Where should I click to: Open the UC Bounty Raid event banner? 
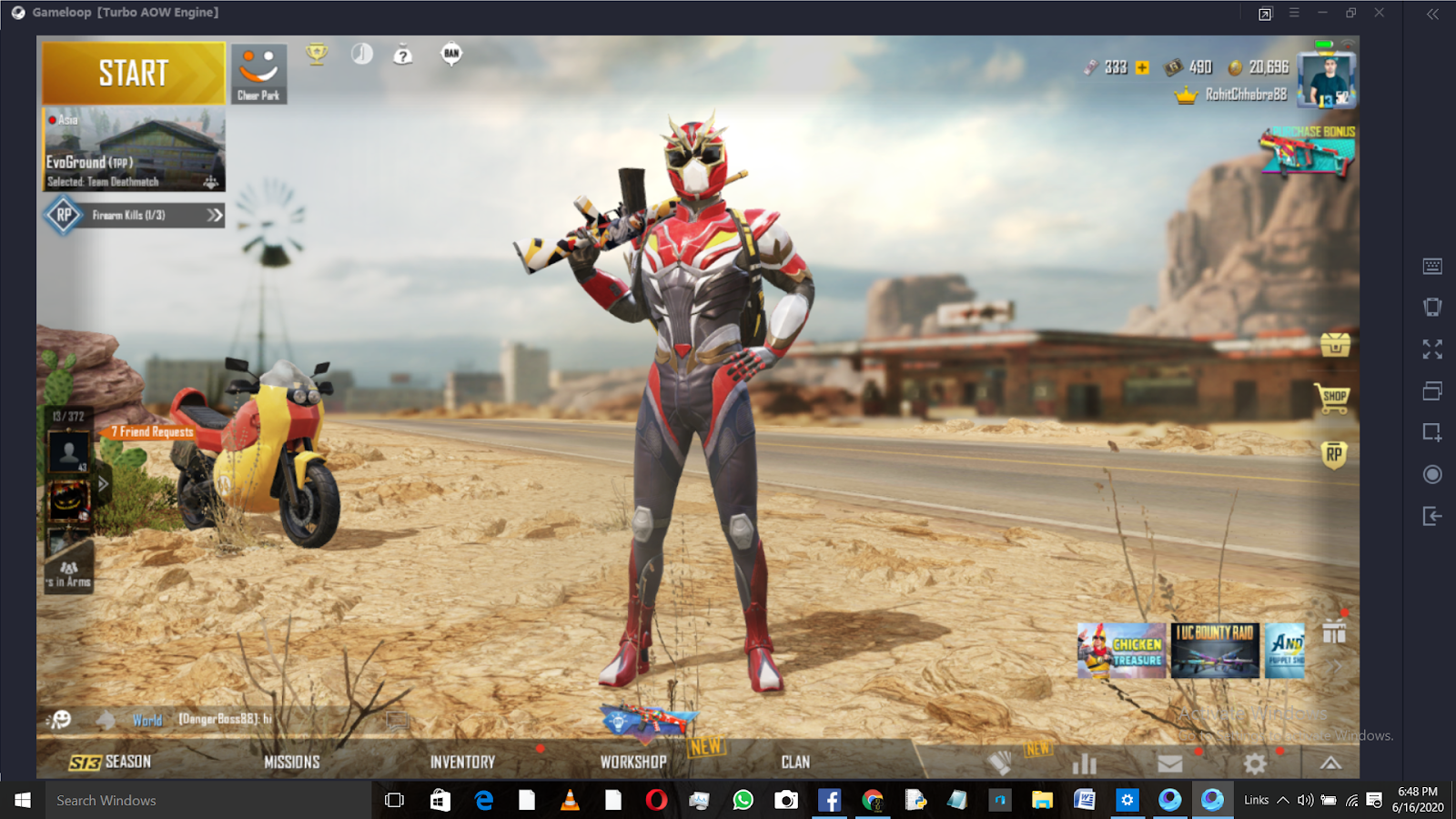pos(1215,651)
